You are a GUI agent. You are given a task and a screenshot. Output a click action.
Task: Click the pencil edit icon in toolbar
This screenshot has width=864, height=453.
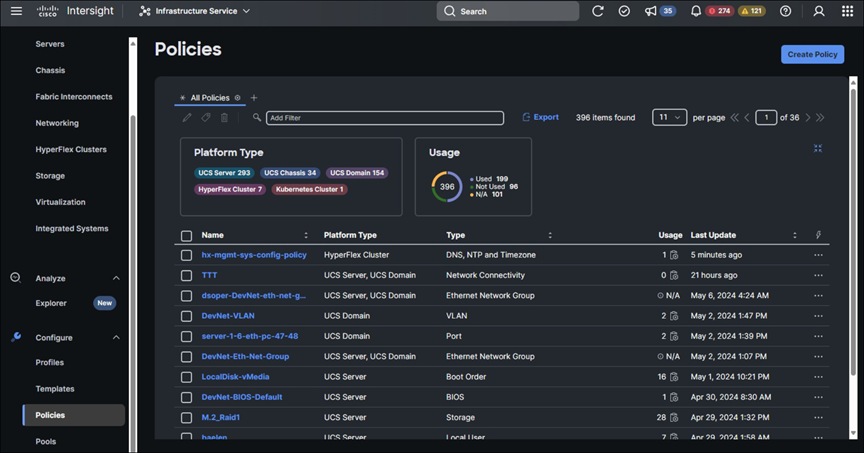187,117
